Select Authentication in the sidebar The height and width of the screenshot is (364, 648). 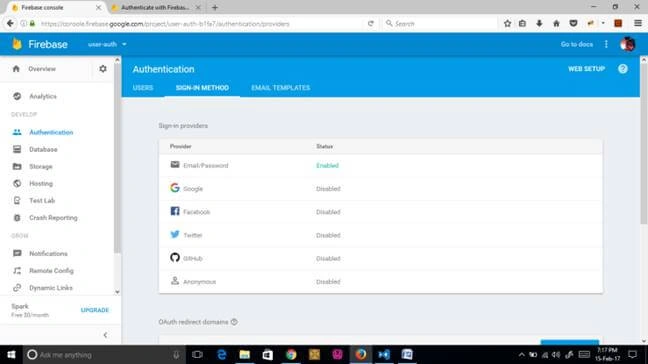coord(51,132)
